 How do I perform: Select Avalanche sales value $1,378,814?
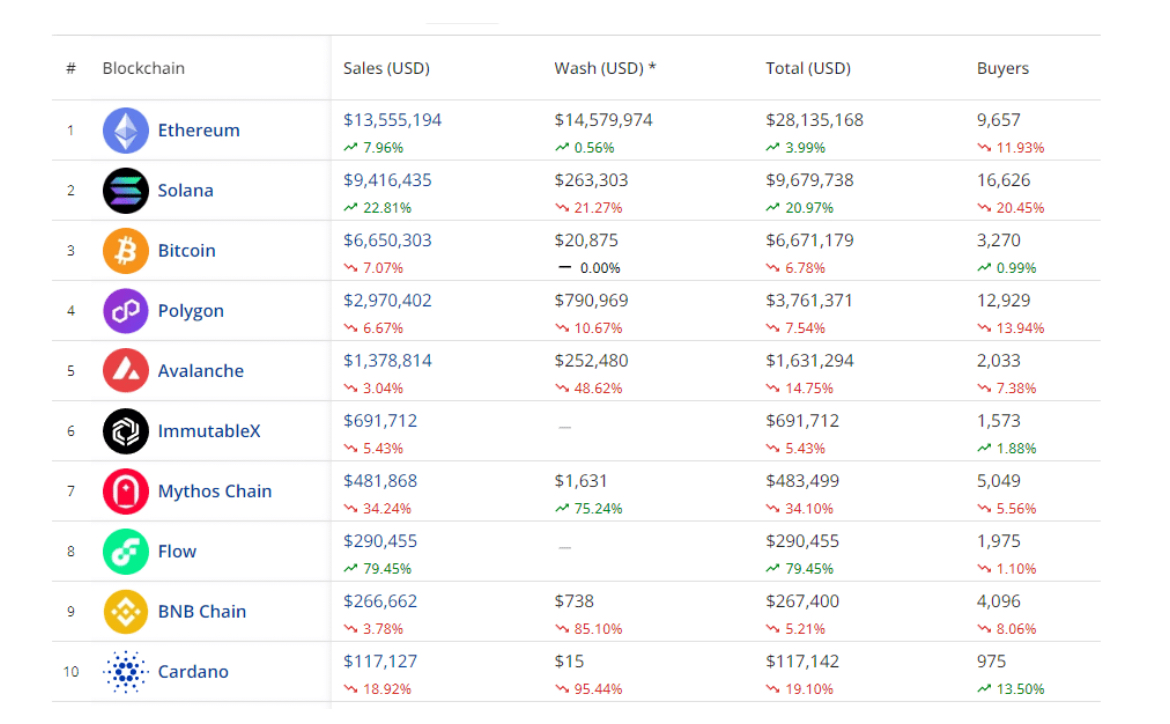[387, 361]
